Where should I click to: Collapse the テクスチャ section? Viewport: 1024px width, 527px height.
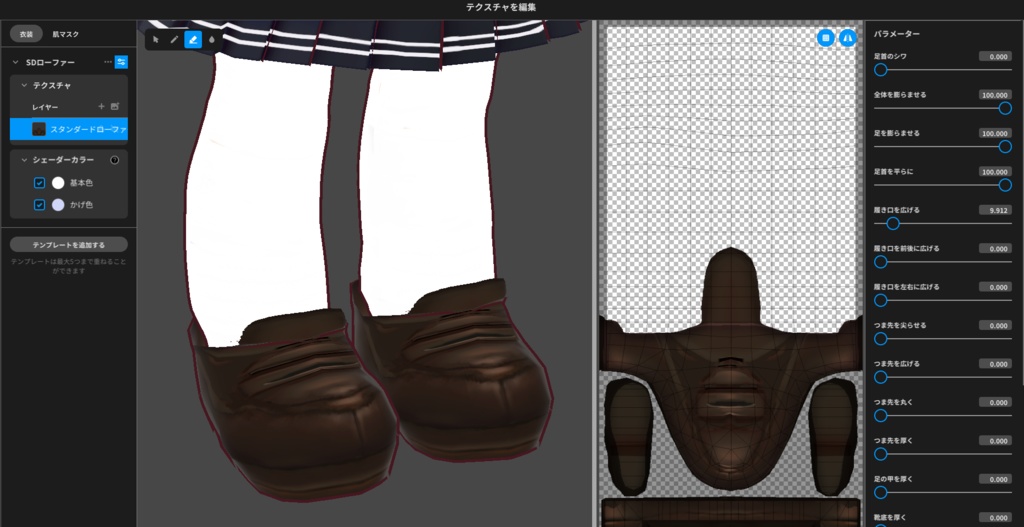[x=24, y=86]
